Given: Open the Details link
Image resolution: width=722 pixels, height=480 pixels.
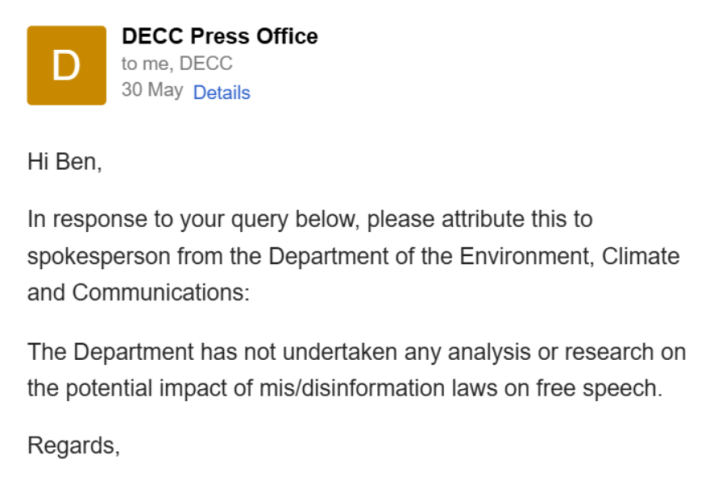Looking at the screenshot, I should (x=221, y=93).
